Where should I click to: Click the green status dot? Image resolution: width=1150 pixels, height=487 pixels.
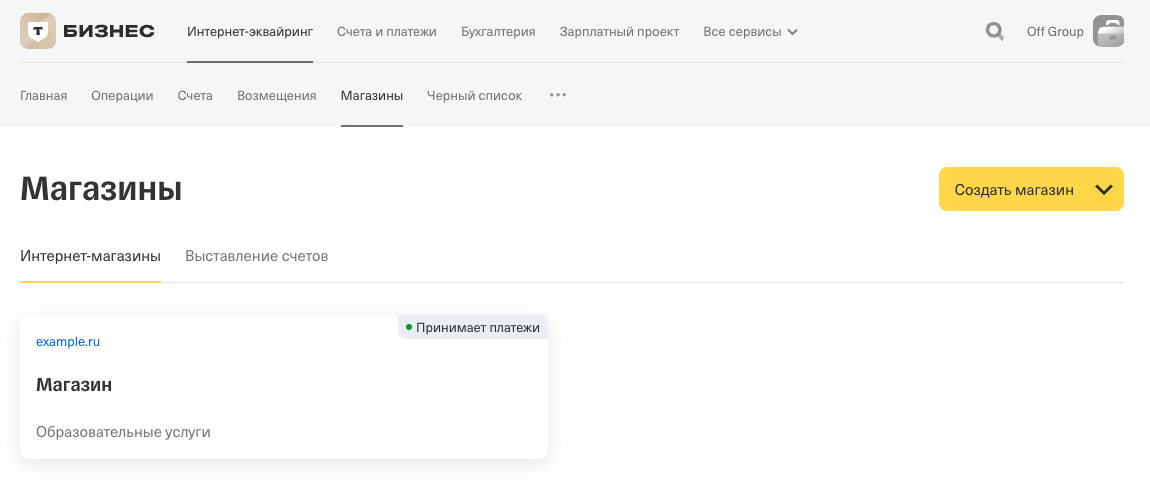[409, 327]
